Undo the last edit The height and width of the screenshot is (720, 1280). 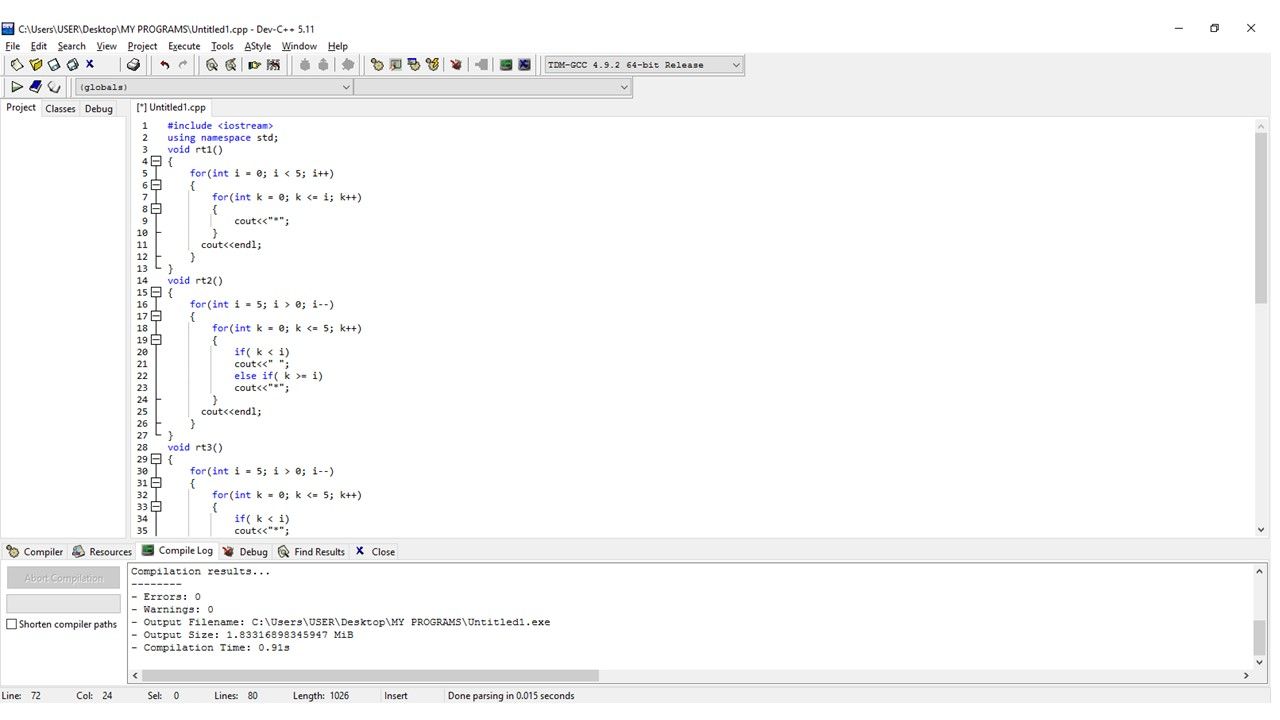point(163,64)
